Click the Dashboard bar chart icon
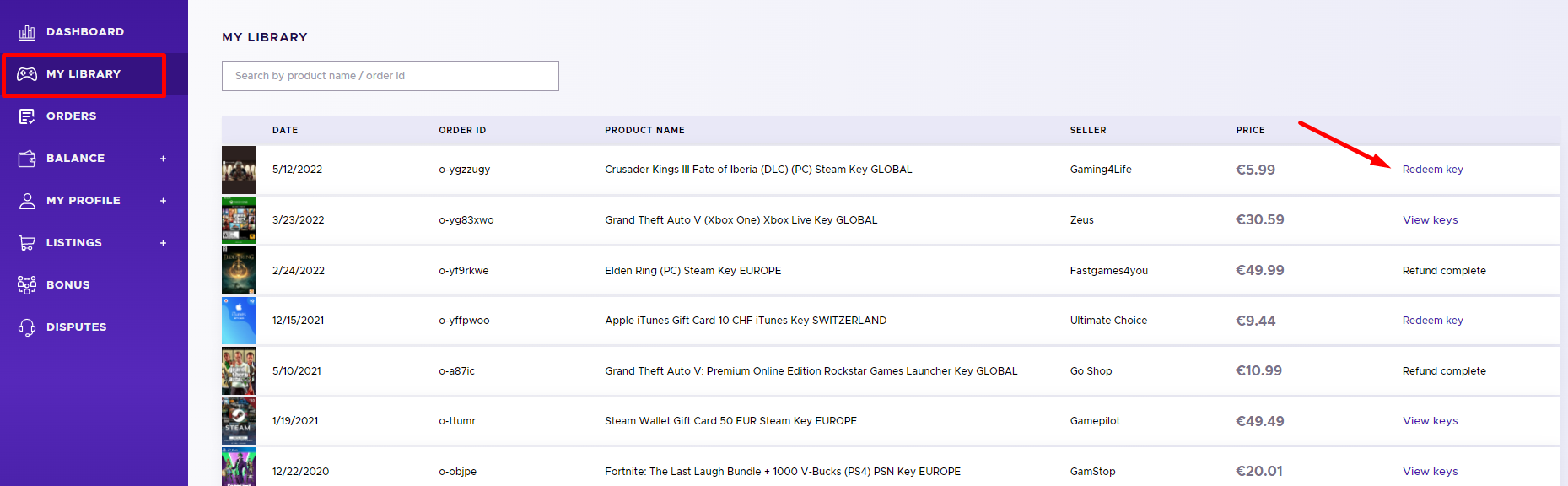This screenshot has height=486, width=1568. [x=27, y=32]
